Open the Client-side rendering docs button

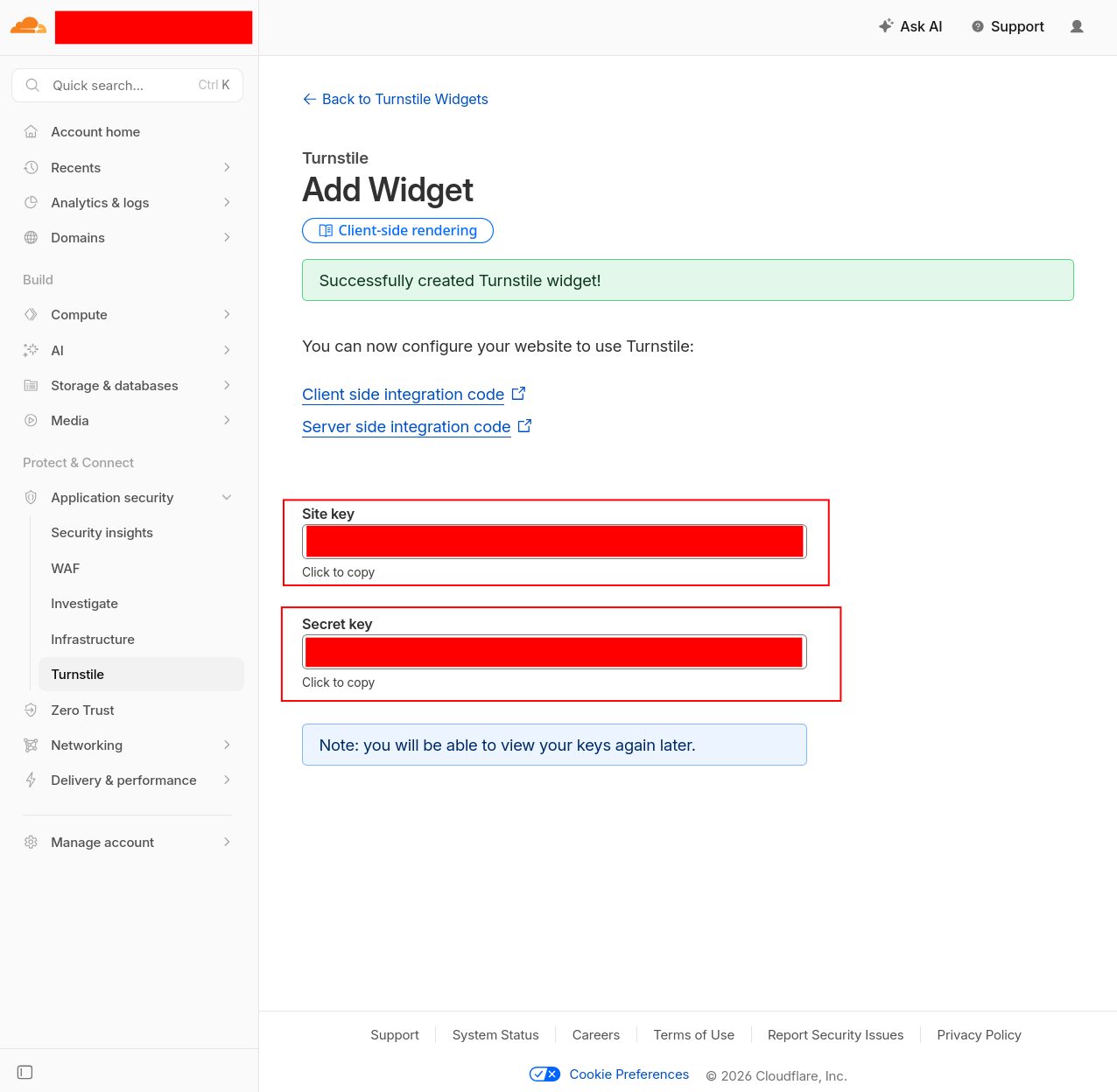tap(397, 230)
